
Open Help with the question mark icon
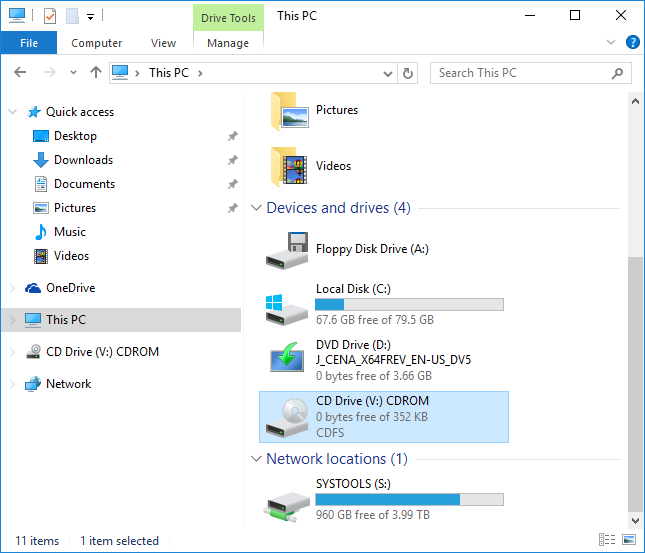[x=632, y=42]
